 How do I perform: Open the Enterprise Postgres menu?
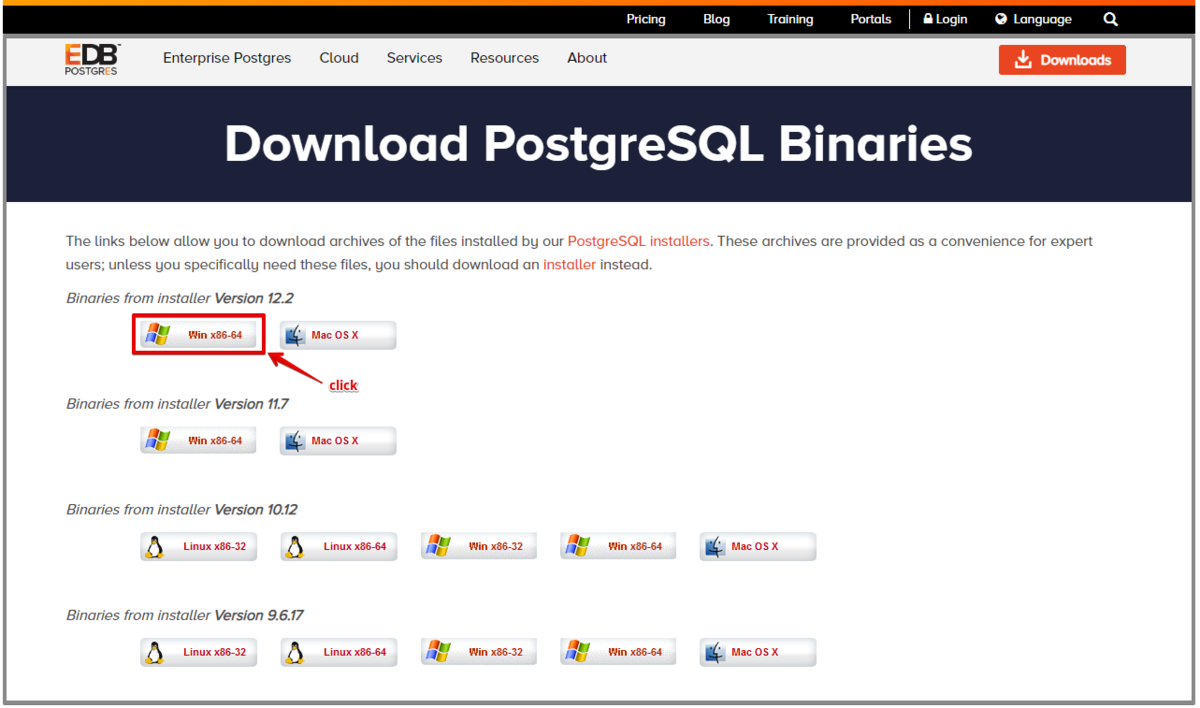(x=227, y=58)
